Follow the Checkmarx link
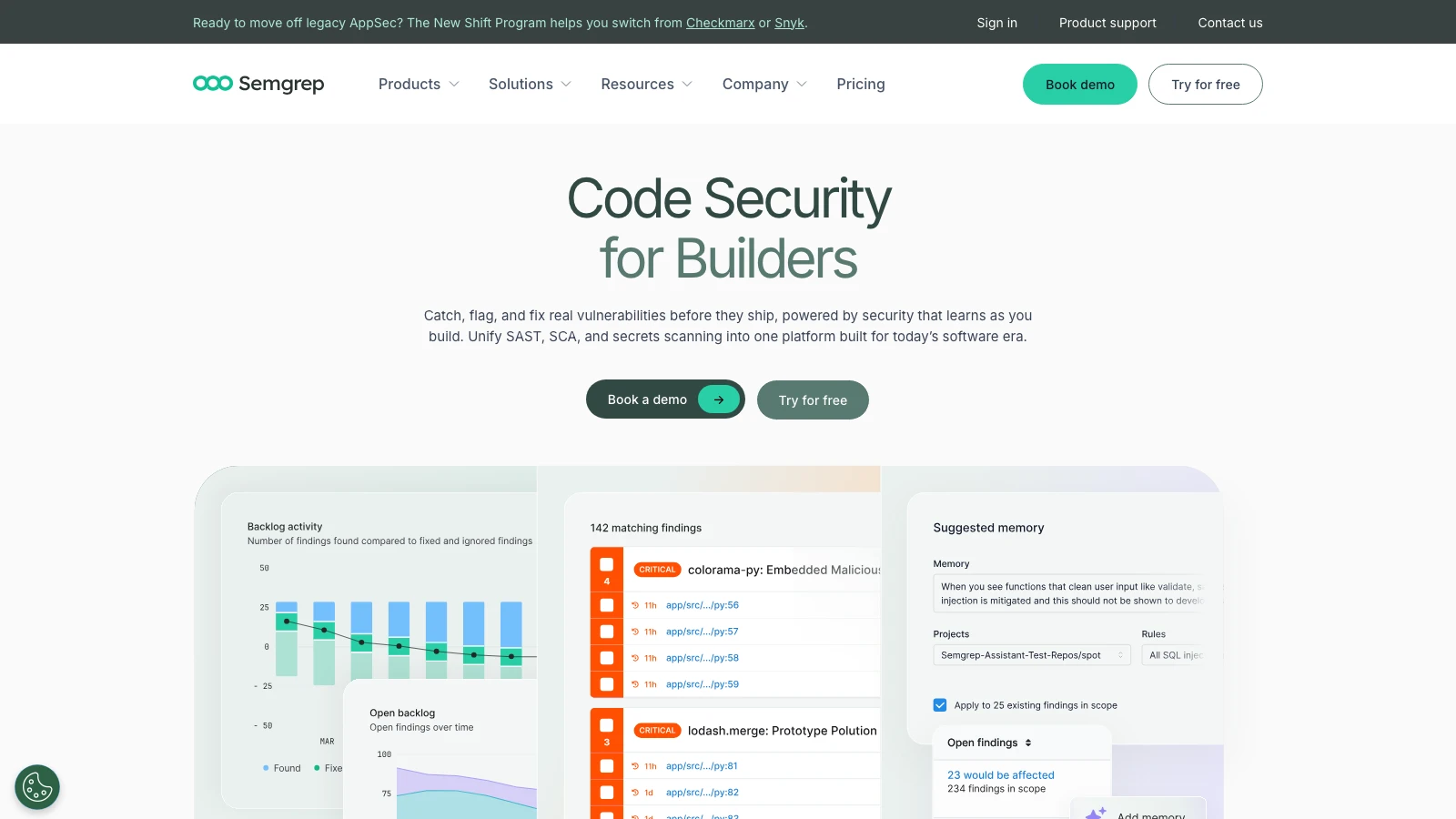This screenshot has width=1456, height=819. tap(721, 23)
